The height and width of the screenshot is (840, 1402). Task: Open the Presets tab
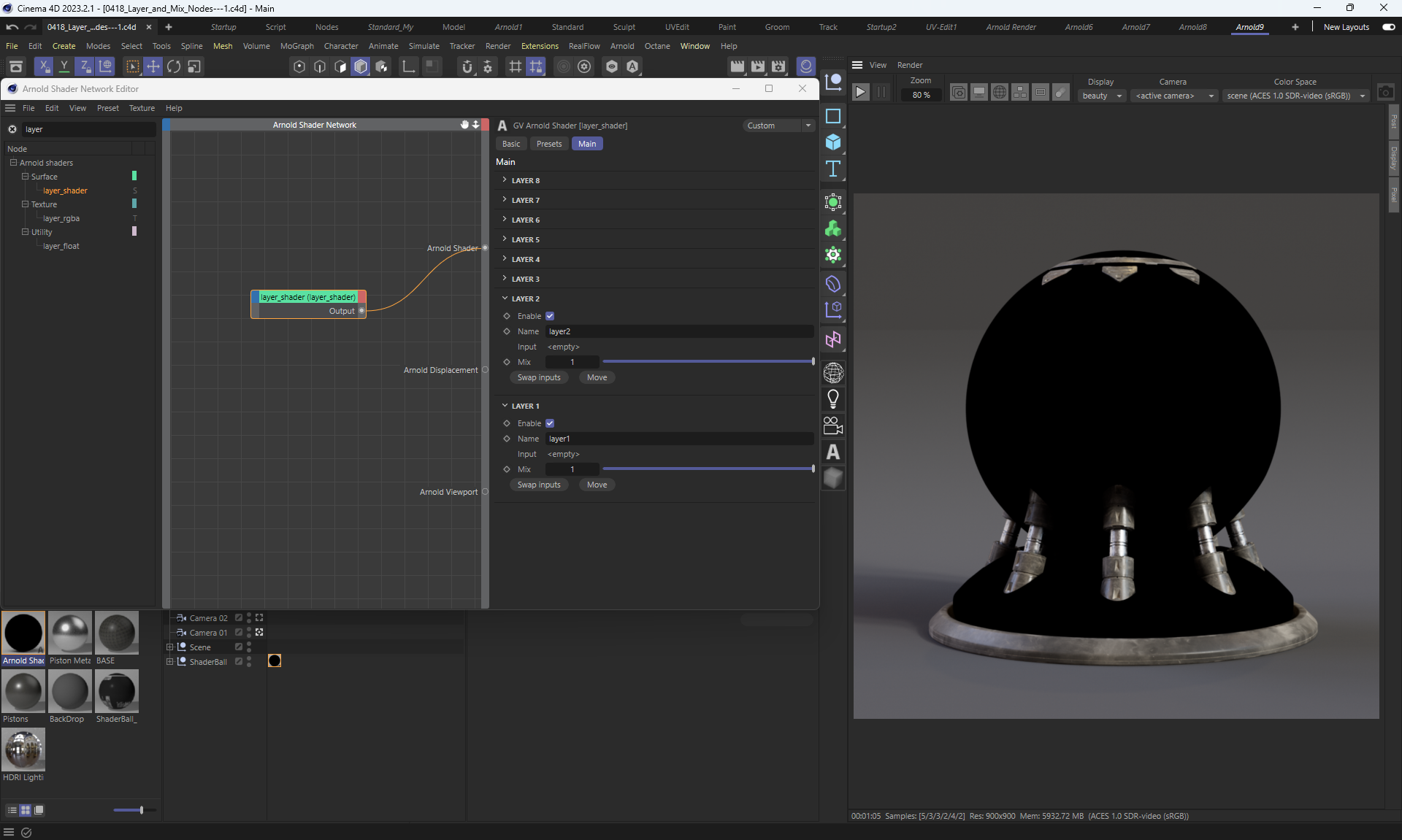click(x=549, y=144)
